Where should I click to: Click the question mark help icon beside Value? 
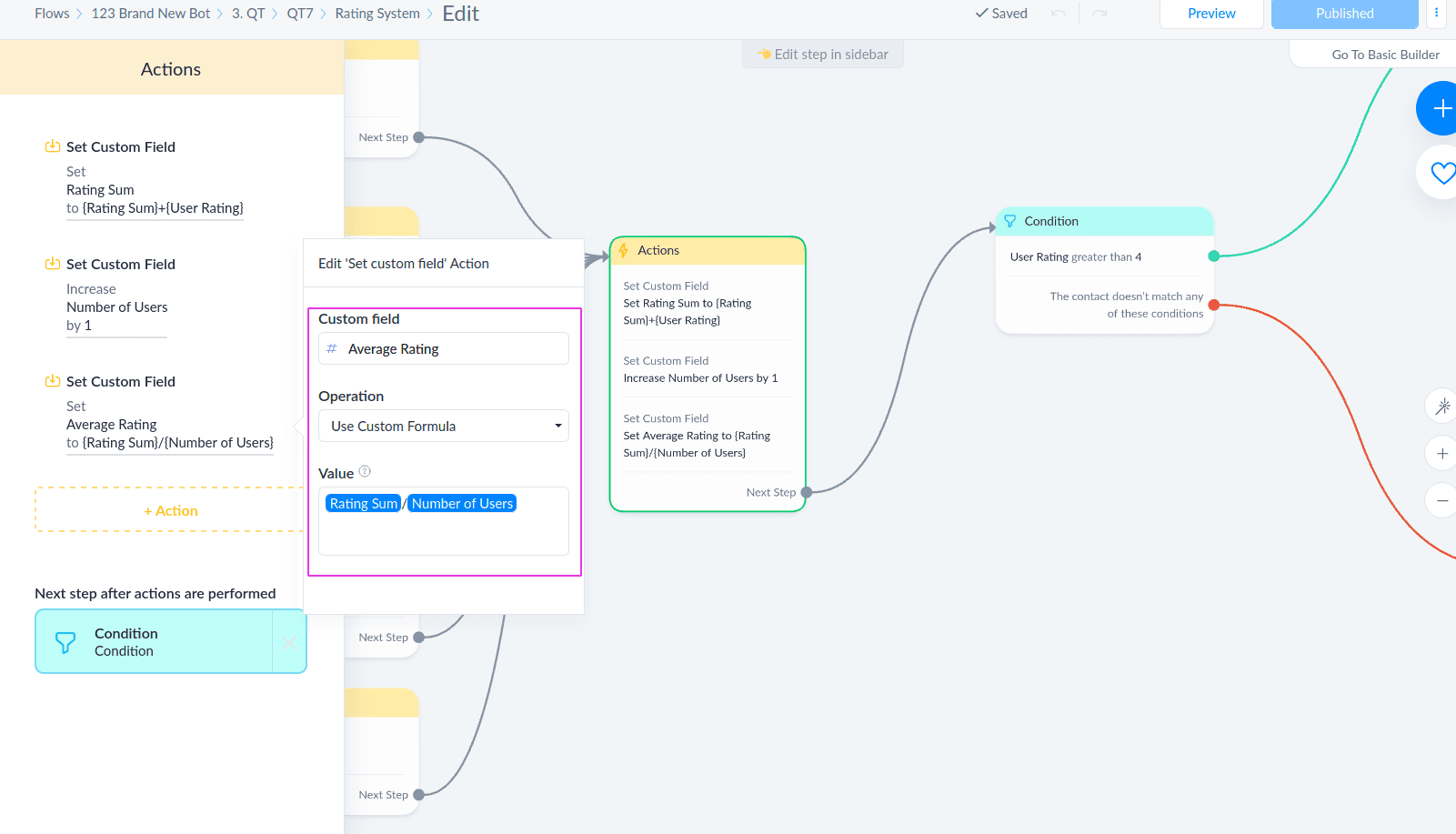365,471
